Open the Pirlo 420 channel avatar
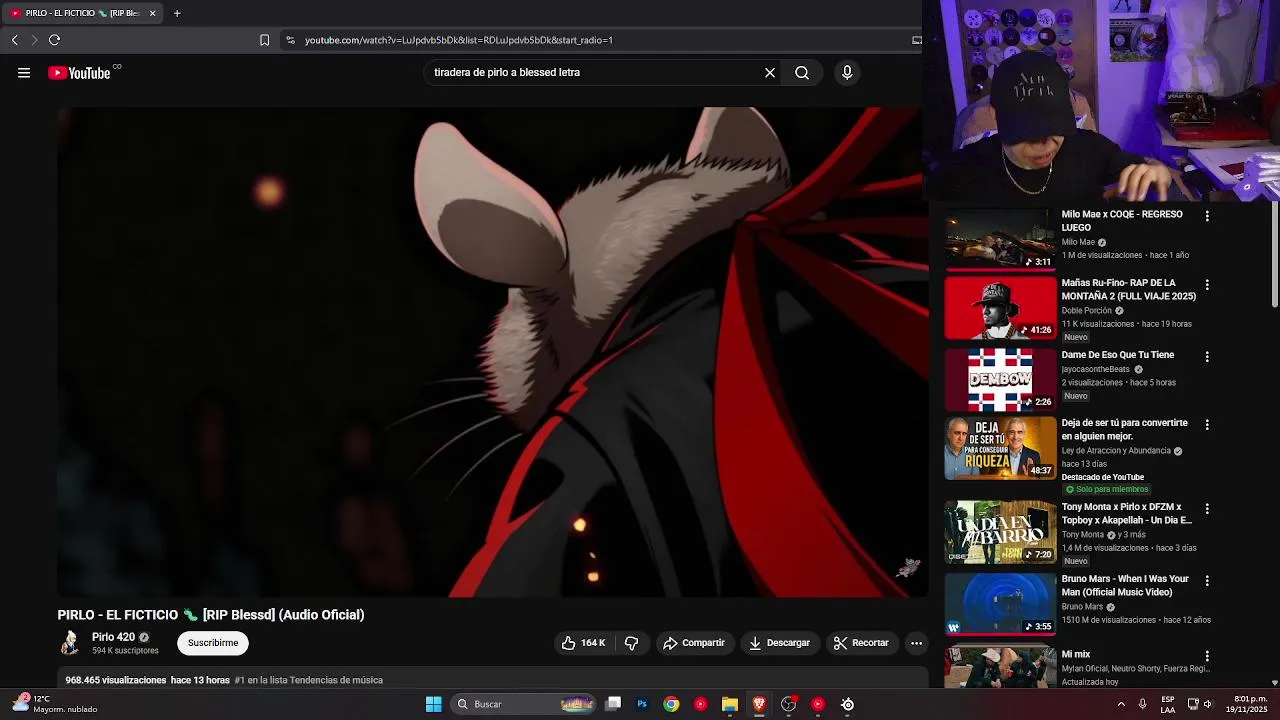 point(70,643)
